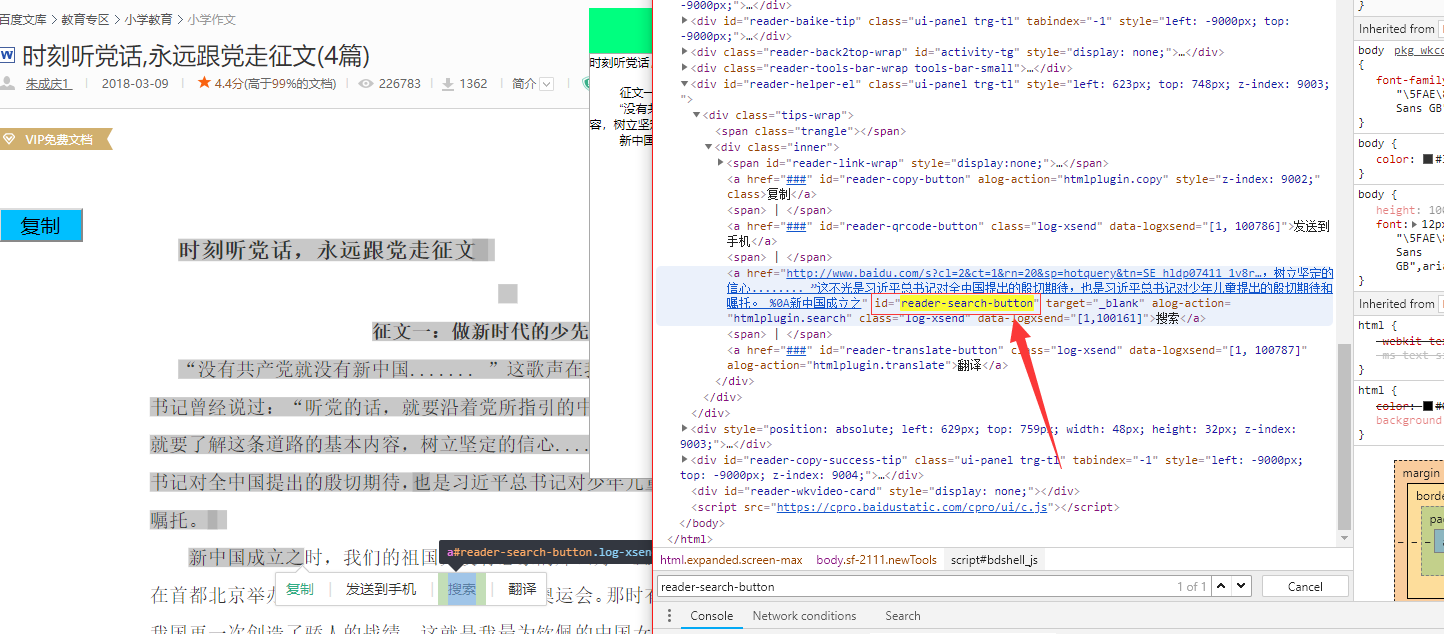Click the blue 复制 button
Screen dimensions: 1444x634
(41, 226)
